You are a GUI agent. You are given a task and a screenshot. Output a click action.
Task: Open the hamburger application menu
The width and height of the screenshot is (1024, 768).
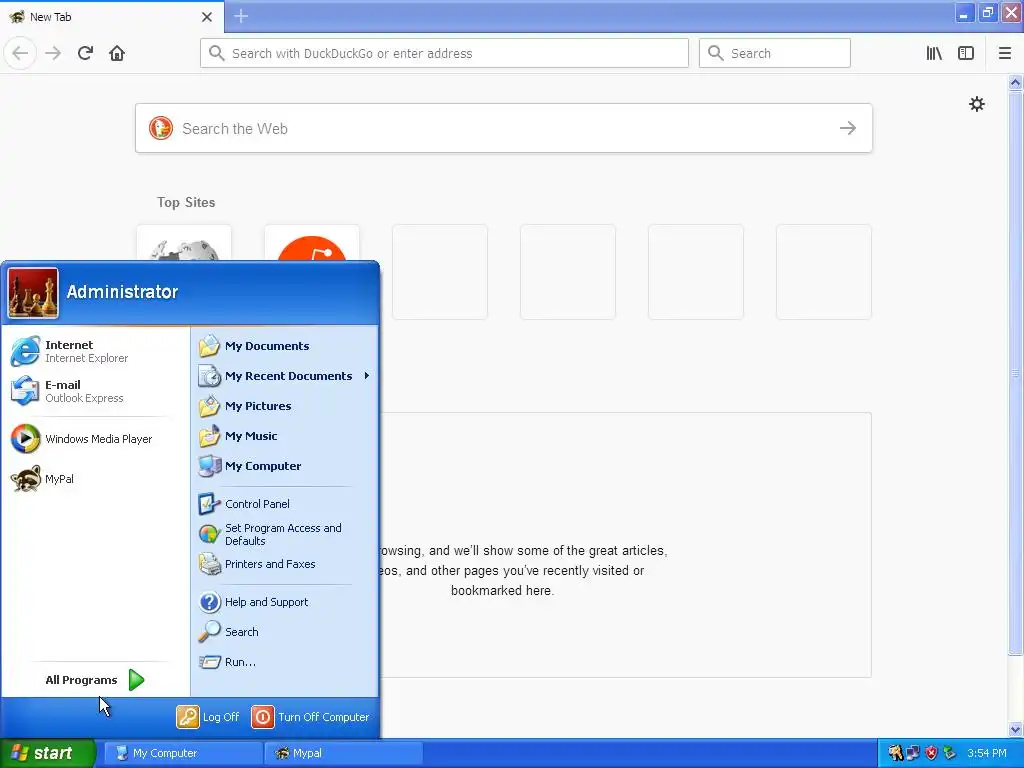[1005, 53]
